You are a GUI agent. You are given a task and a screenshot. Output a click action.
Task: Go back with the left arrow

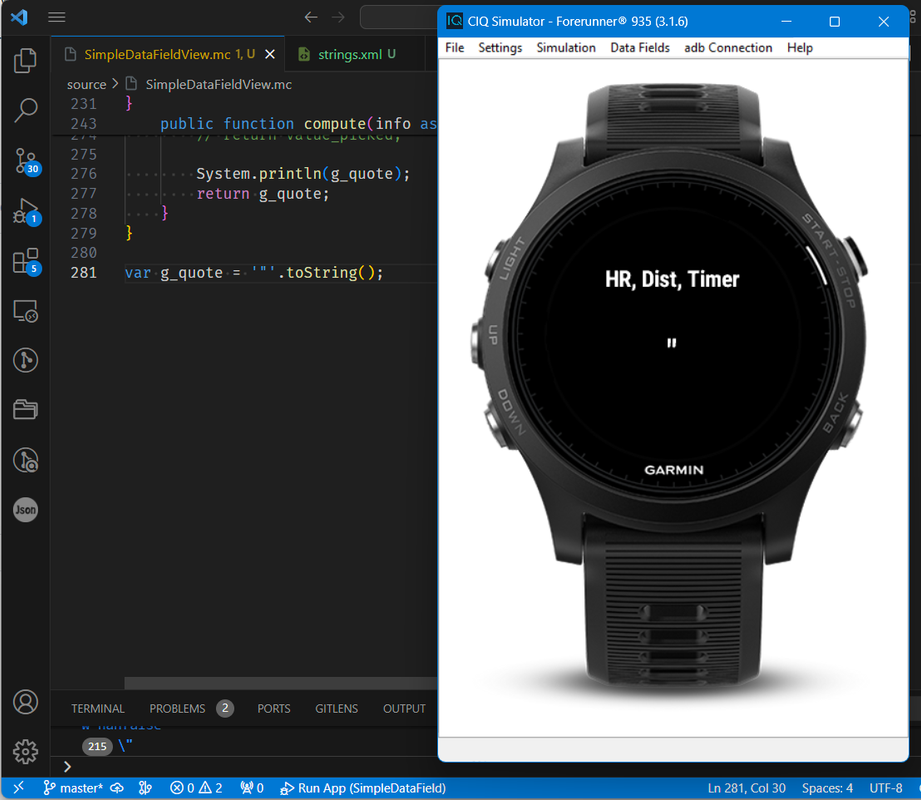[x=311, y=17]
